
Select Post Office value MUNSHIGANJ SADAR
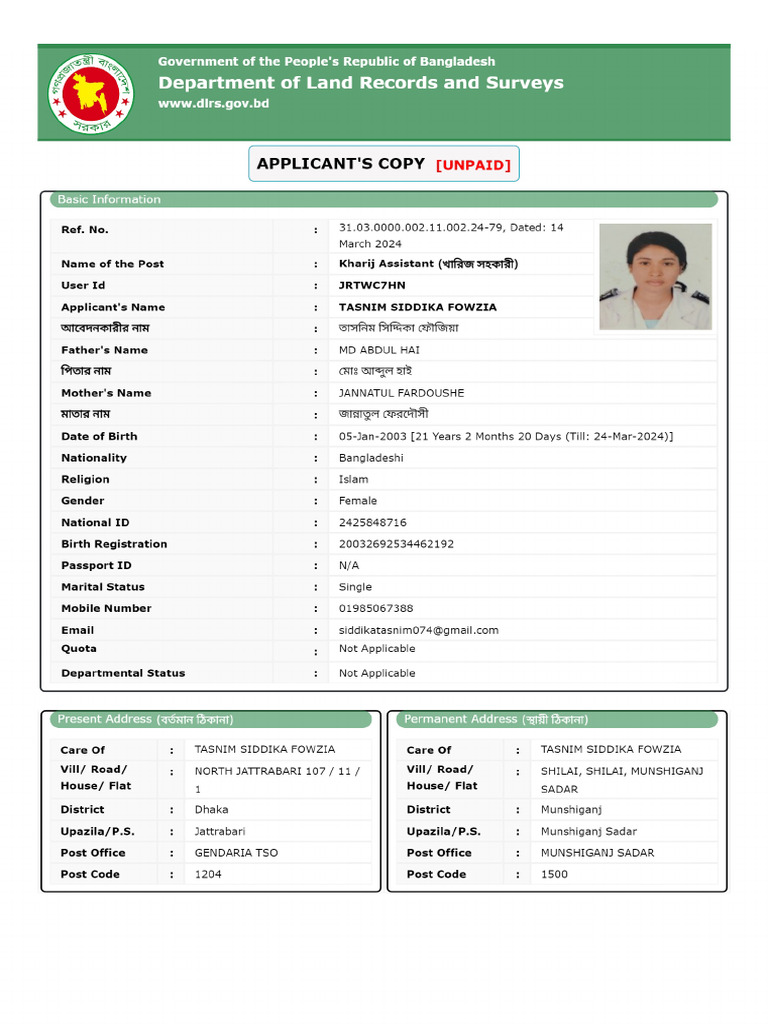598,853
